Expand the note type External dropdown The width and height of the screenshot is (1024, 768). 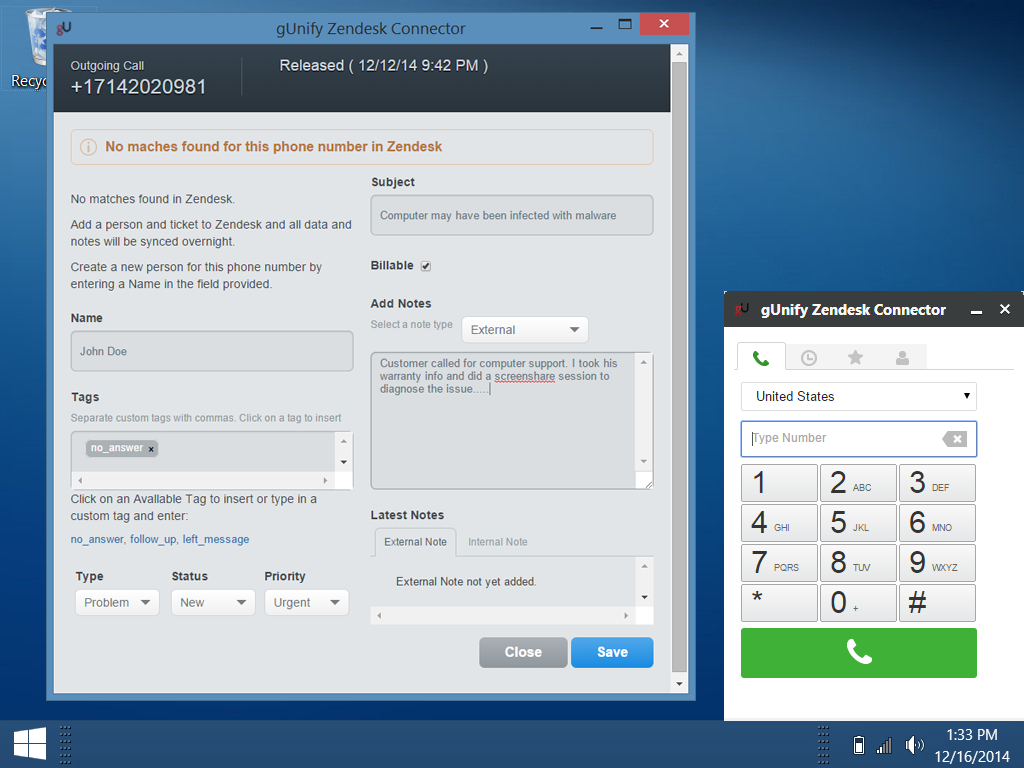525,330
